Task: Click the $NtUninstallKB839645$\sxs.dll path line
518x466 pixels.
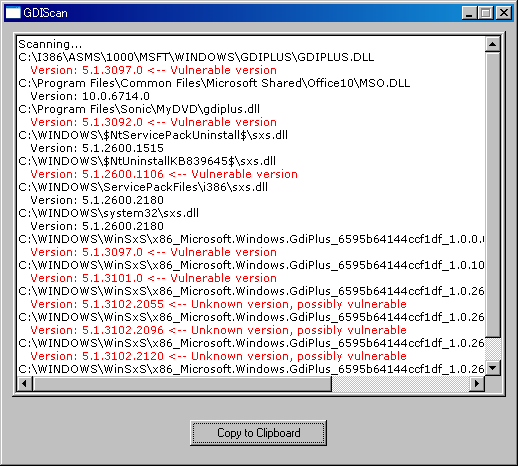Action: coord(147,161)
